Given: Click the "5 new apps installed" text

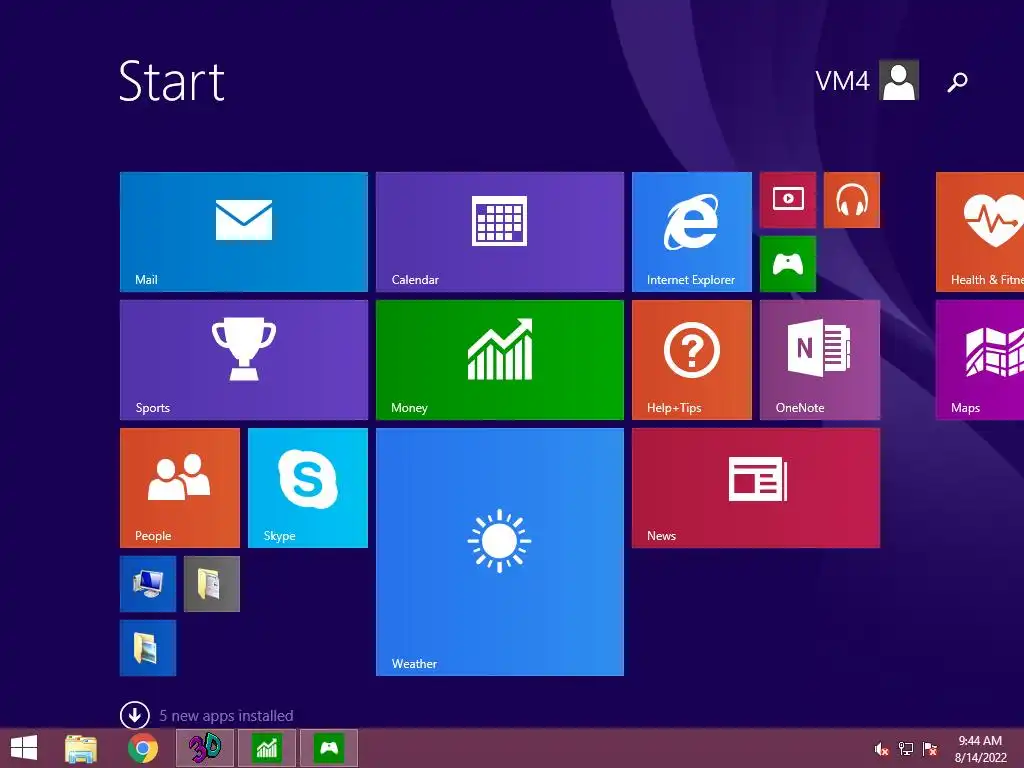Looking at the screenshot, I should point(226,716).
